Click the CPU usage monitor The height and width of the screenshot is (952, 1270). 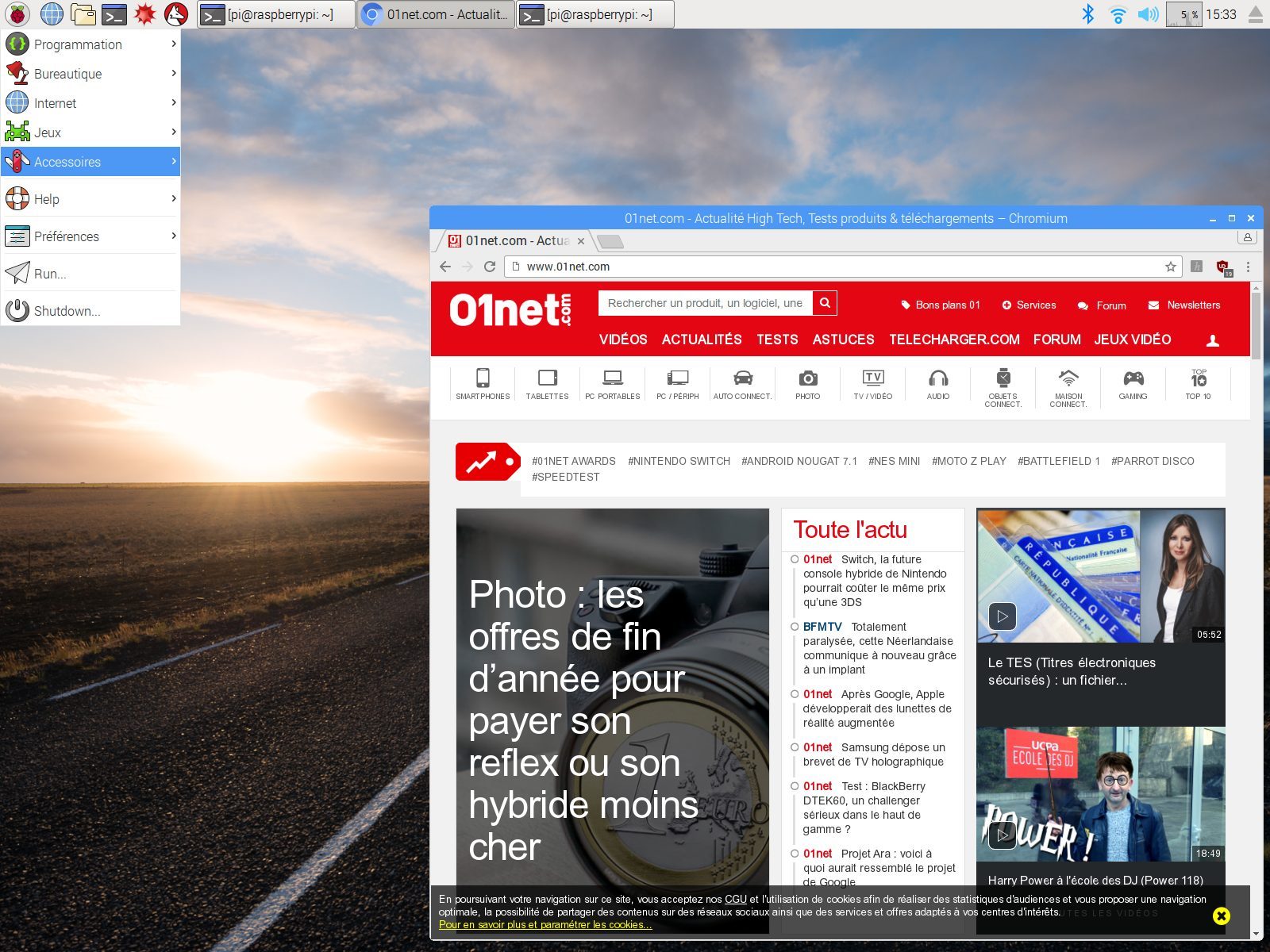1183,13
